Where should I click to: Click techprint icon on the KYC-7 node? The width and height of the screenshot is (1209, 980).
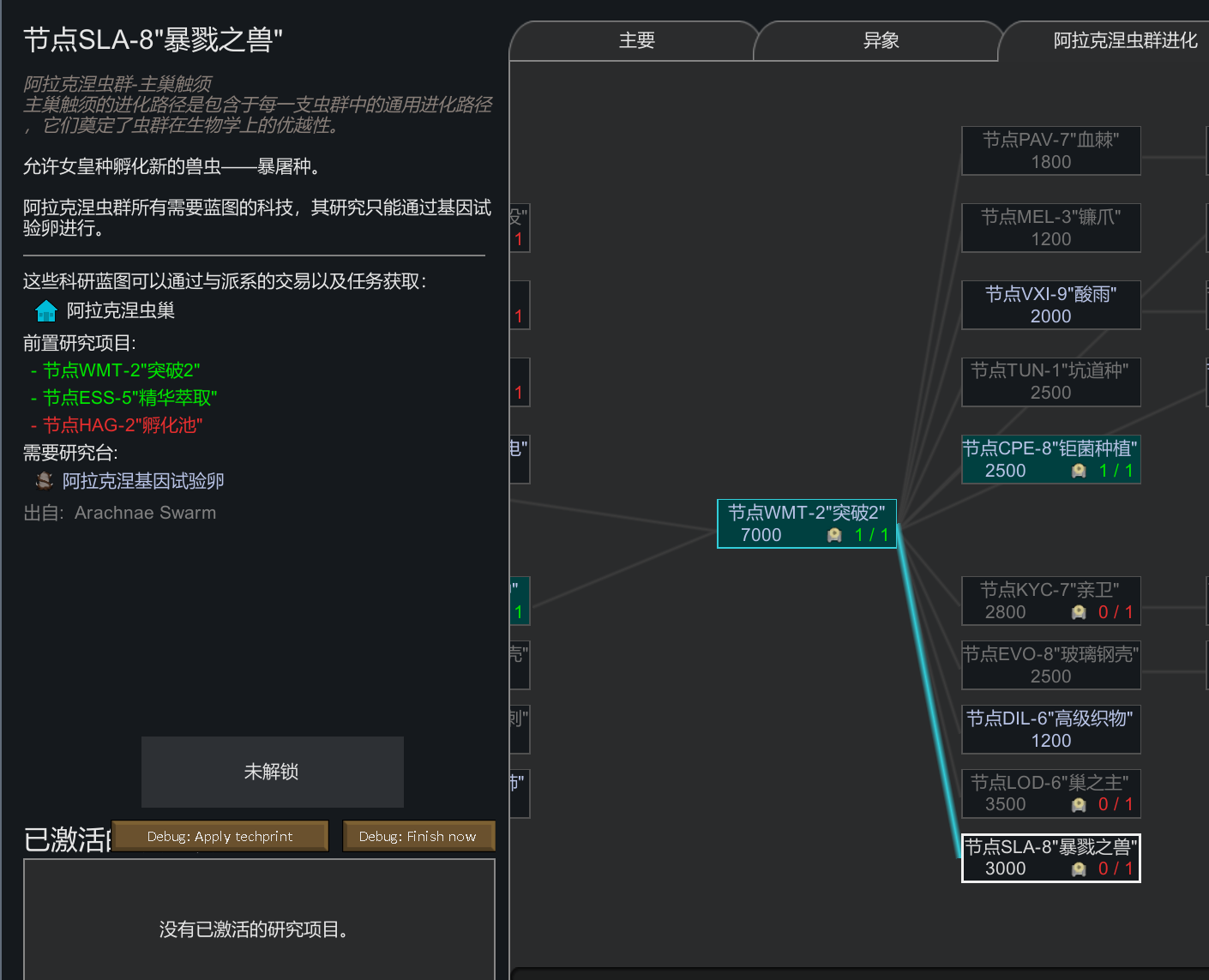1079,612
